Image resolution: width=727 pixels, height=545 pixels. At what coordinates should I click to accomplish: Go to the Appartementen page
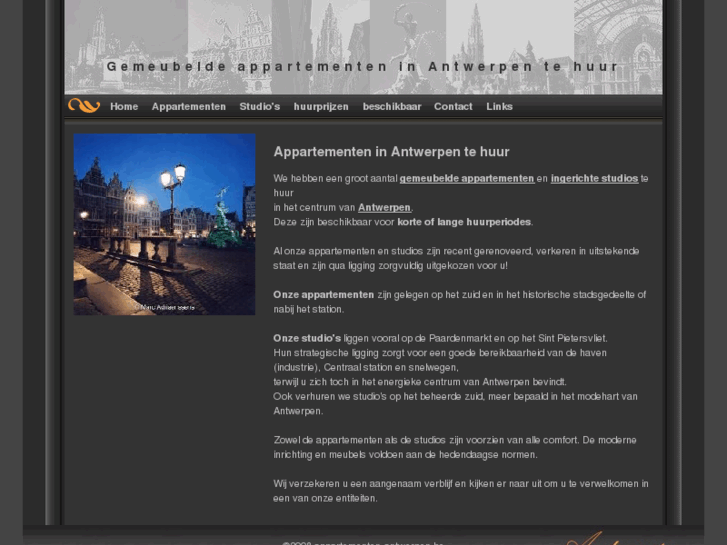(189, 107)
